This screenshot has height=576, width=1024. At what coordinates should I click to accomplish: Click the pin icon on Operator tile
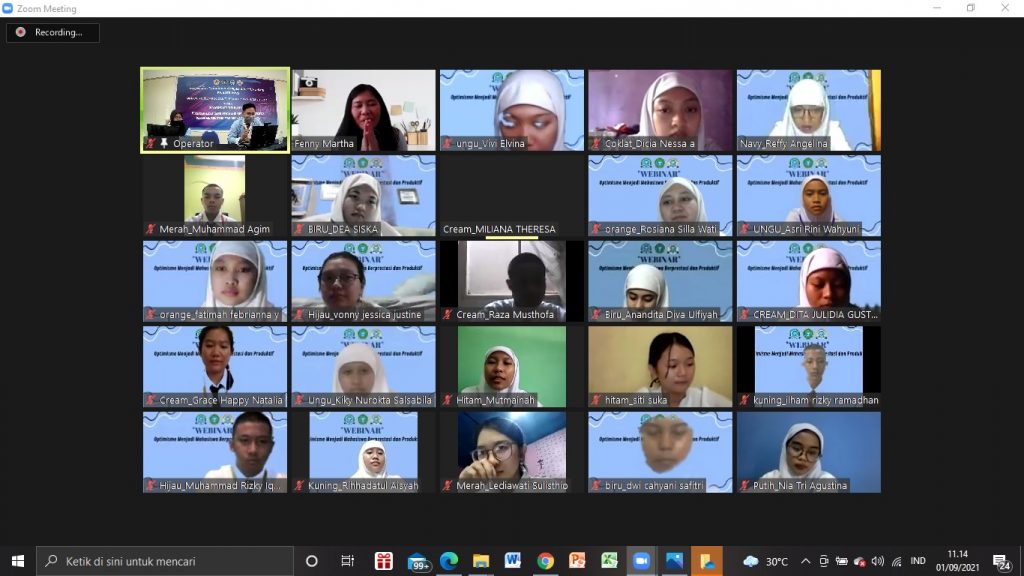pyautogui.click(x=165, y=144)
